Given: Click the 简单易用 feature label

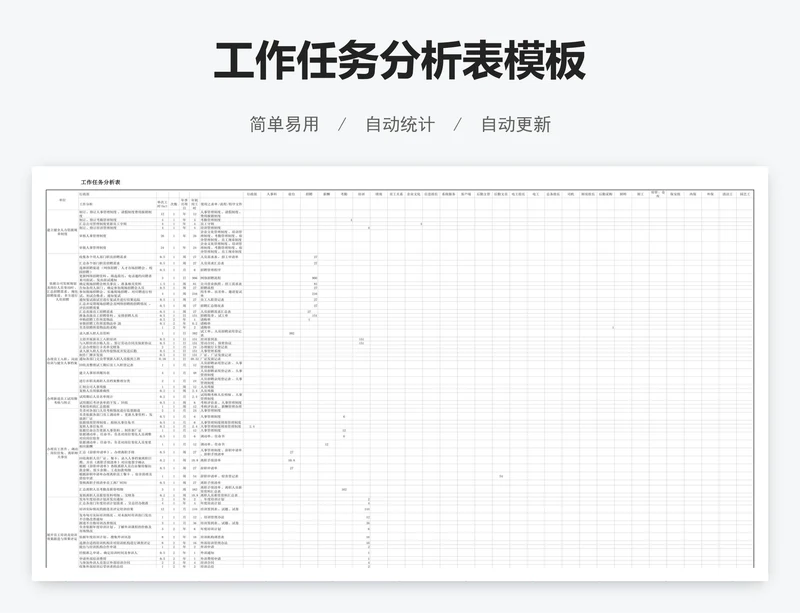Looking at the screenshot, I should 284,124.
